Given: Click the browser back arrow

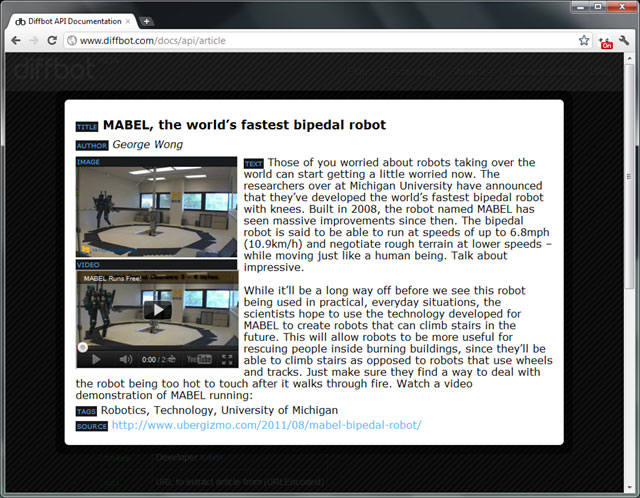Looking at the screenshot, I should click(x=15, y=41).
